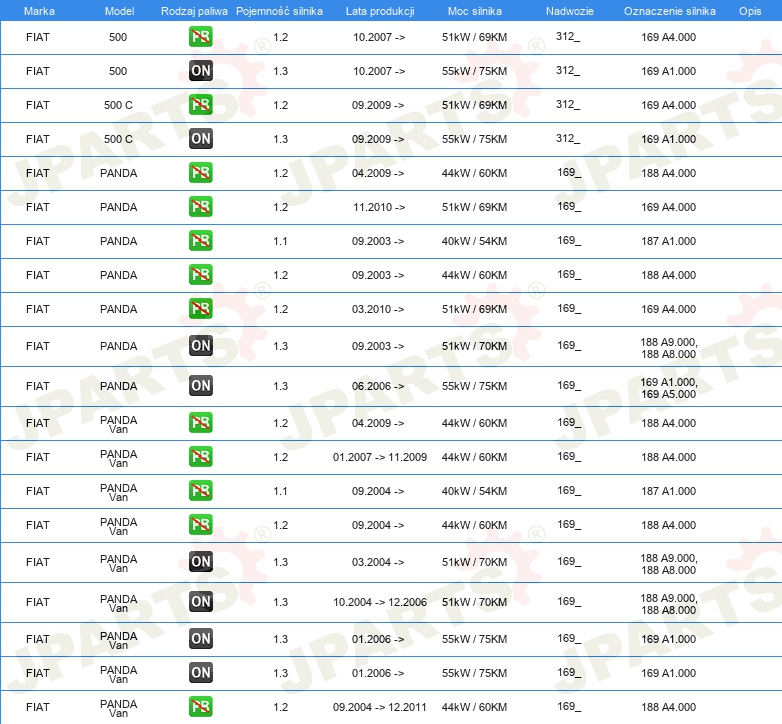Click the Nadwozie column header

(x=570, y=11)
